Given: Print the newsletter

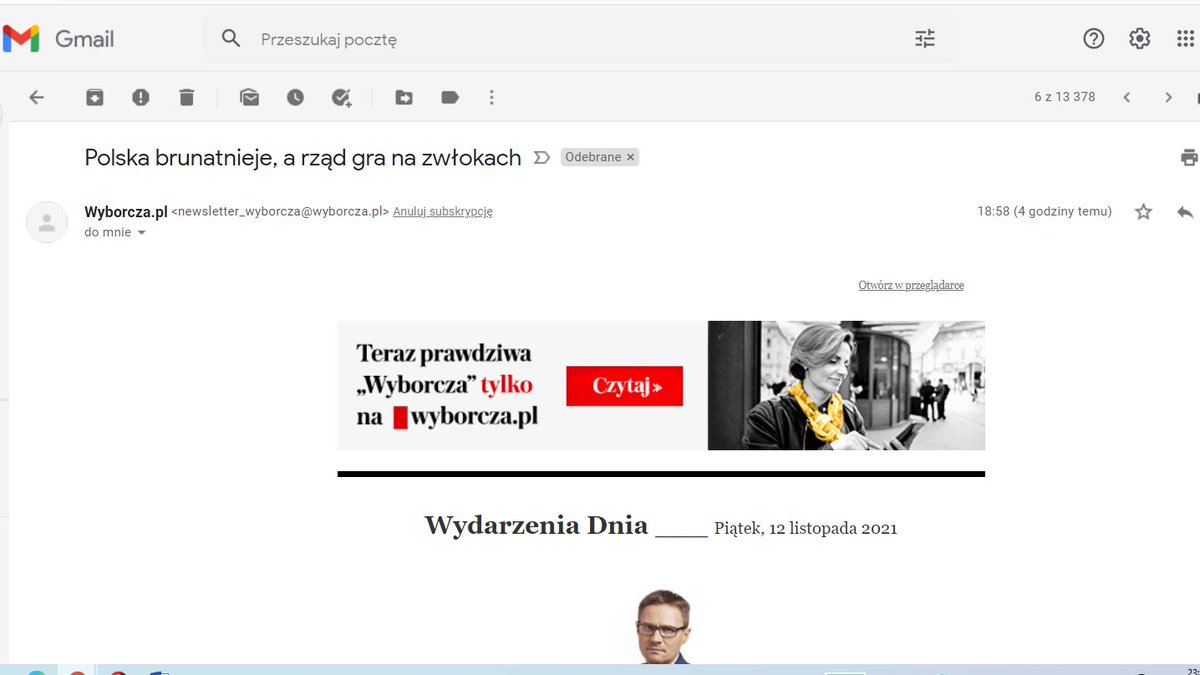Looking at the screenshot, I should [1188, 157].
